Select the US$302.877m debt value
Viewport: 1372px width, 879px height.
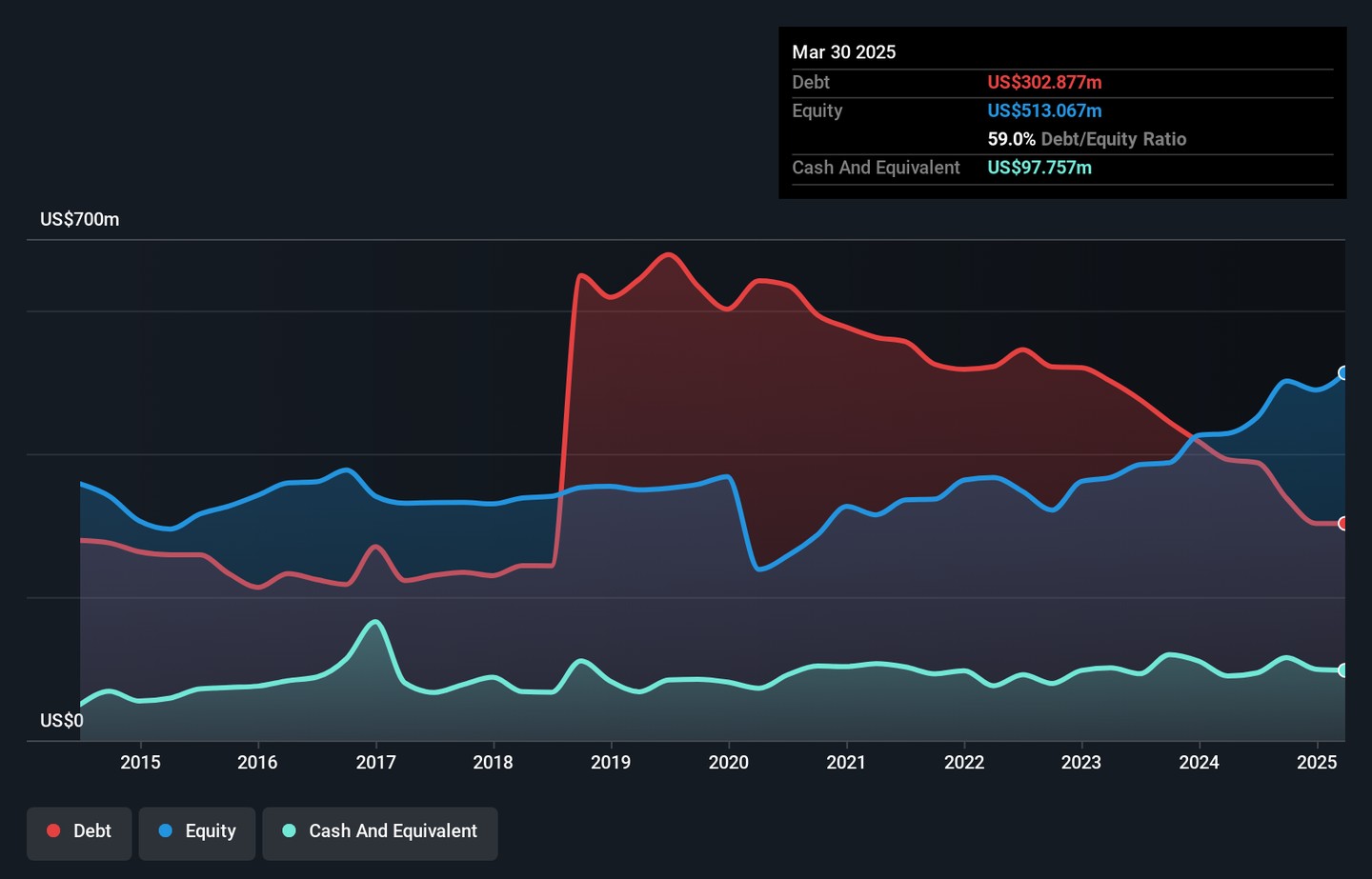click(1044, 83)
